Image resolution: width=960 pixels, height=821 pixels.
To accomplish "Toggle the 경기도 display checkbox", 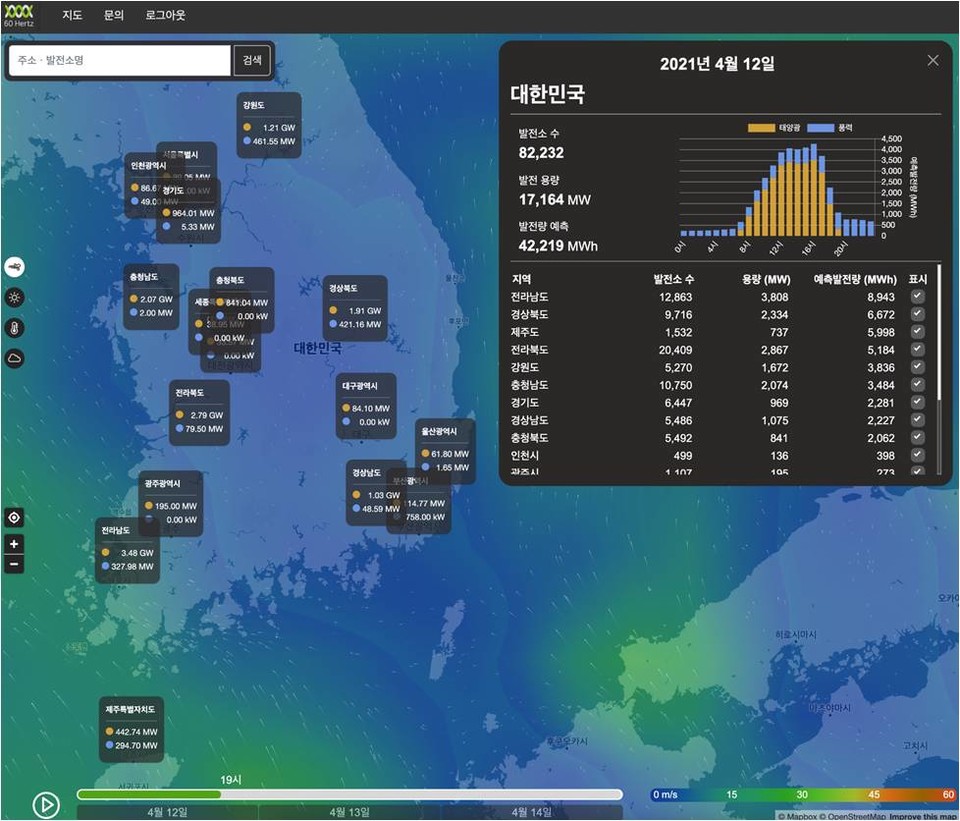I will click(917, 402).
